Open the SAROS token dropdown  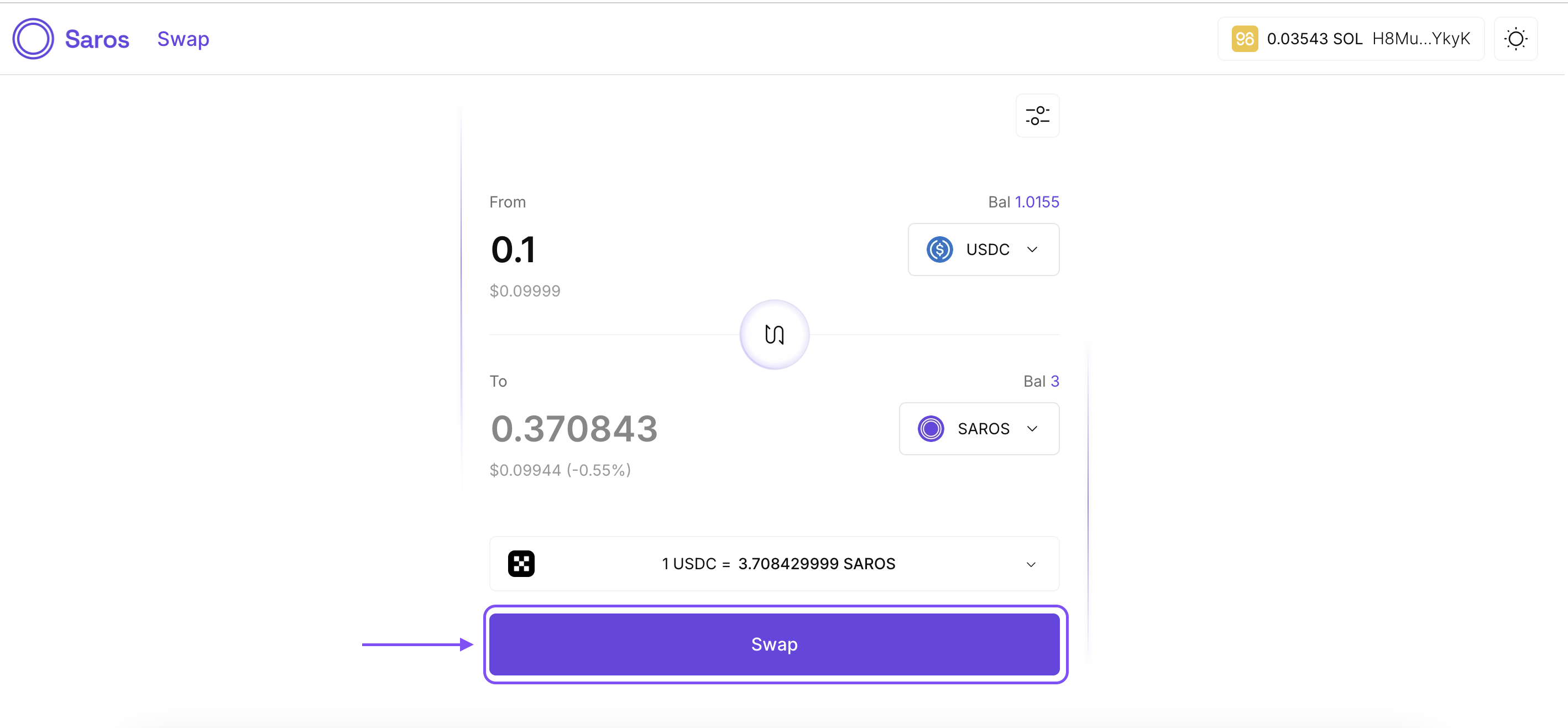[x=979, y=428]
